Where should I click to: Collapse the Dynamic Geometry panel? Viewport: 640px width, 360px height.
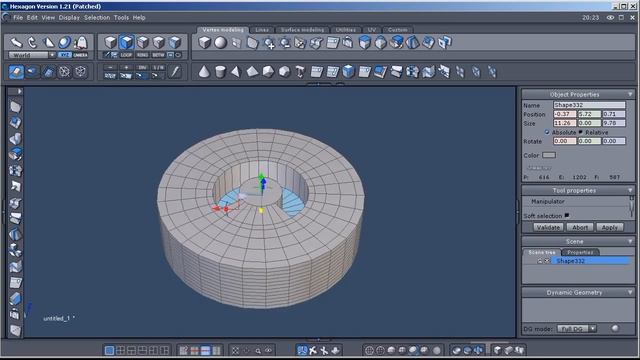(x=630, y=293)
